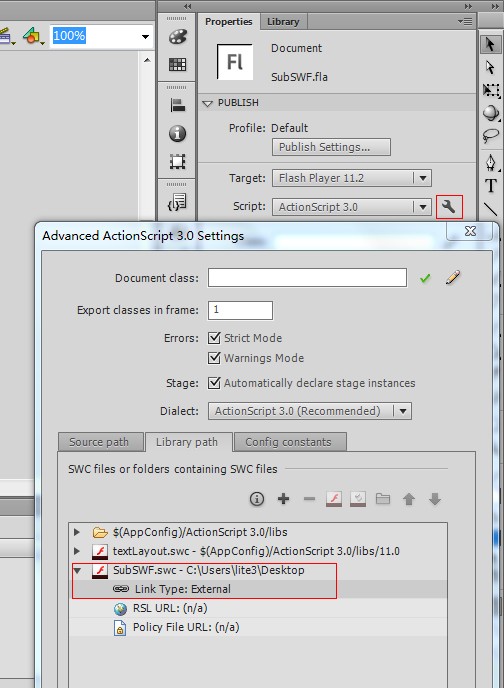Viewport: 504px width, 688px height.
Task: Select the Lasso tool
Action: click(490, 136)
